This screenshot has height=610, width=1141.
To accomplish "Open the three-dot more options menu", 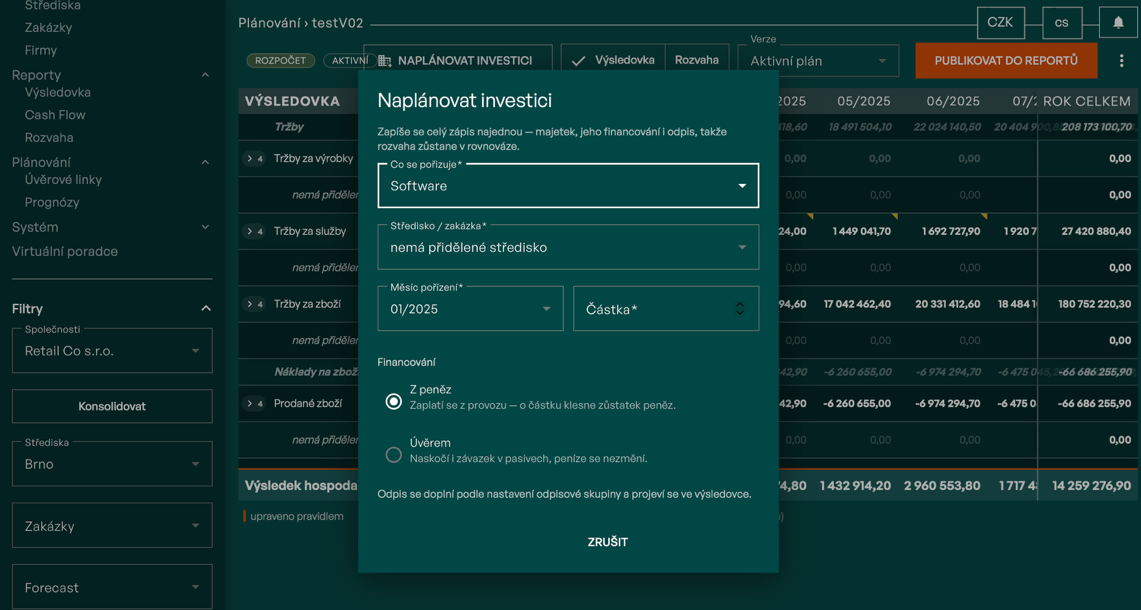I will coord(1121,61).
